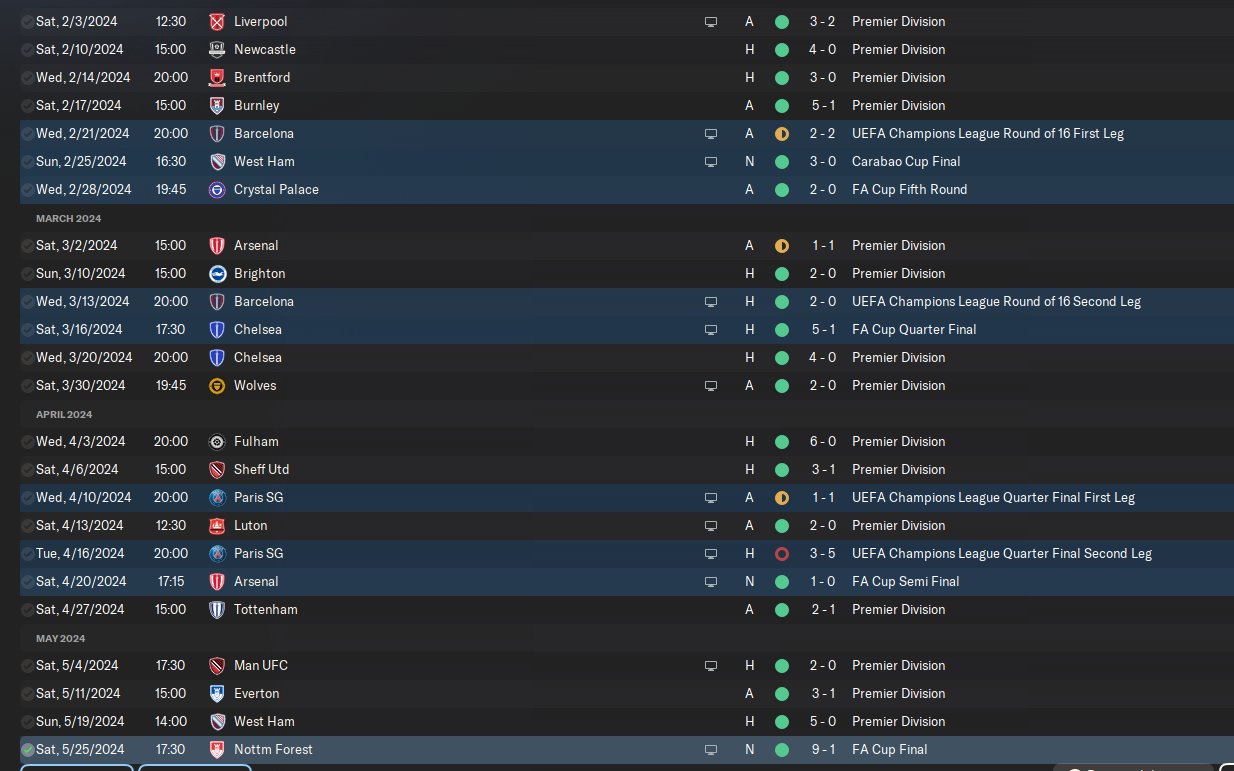The width and height of the screenshot is (1234, 771).
Task: Open the 9 - 1 FA Cup Final score
Action: 823,749
